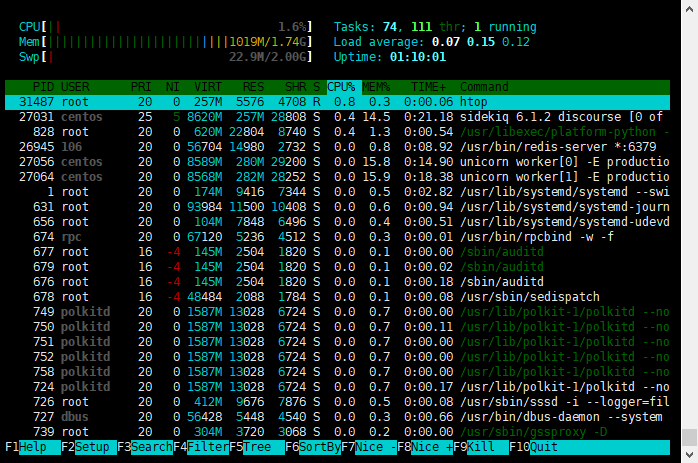This screenshot has height=463, width=698.
Task: Select the systemd-udevd process row
Action: point(337,222)
